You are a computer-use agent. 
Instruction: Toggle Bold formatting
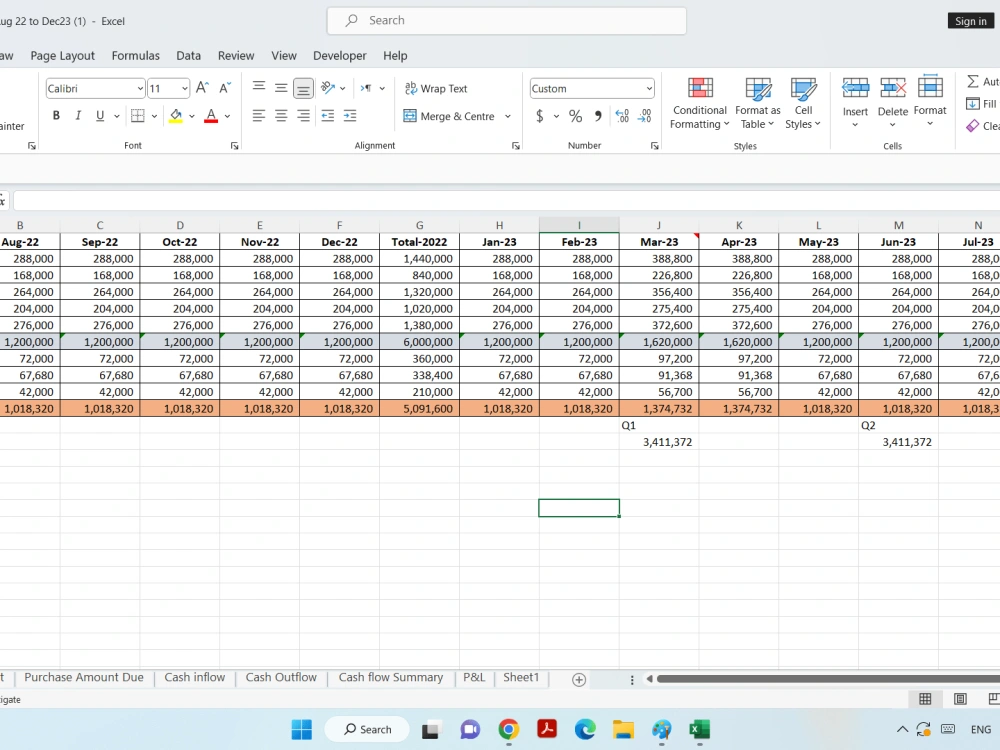56,115
